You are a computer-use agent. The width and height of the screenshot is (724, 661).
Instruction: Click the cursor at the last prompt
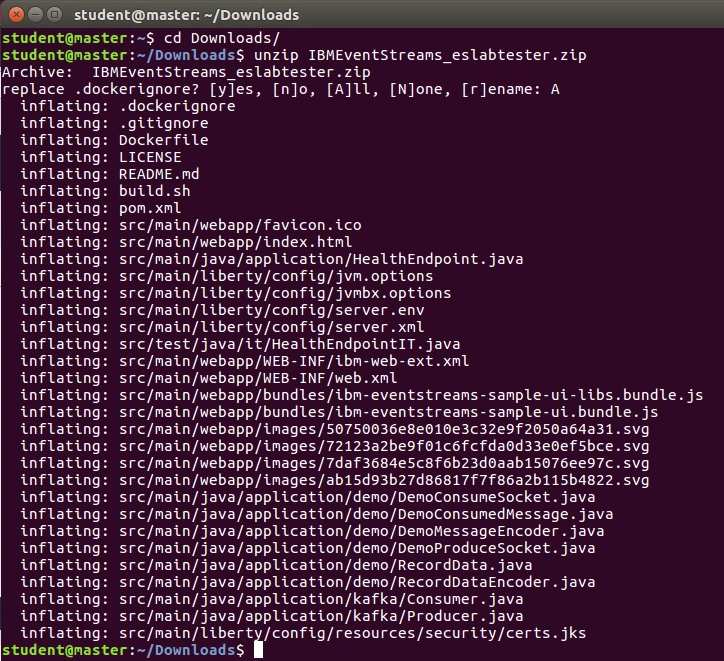pyautogui.click(x=259, y=650)
